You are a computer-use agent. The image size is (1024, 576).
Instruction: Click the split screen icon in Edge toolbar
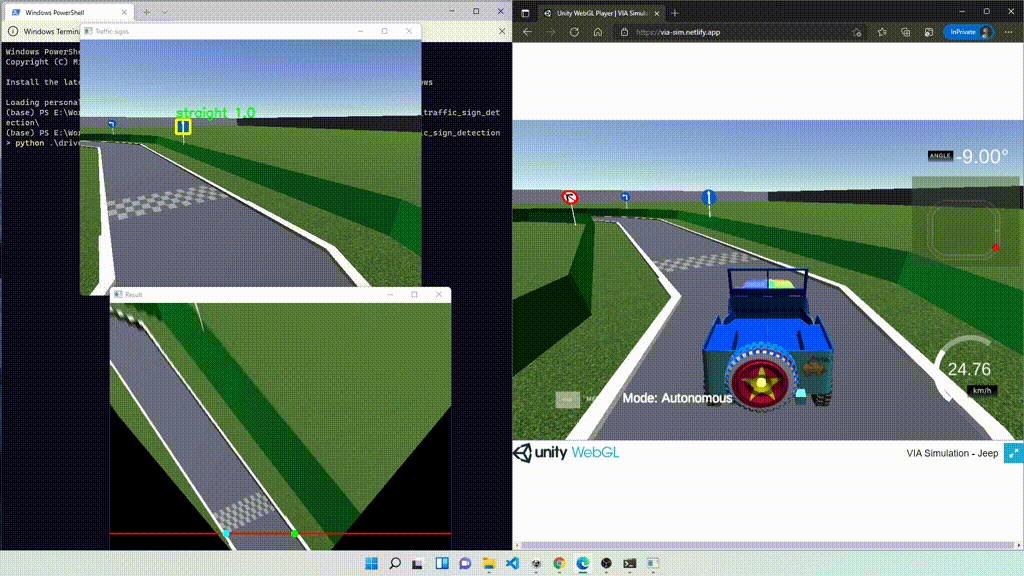pos(929,31)
